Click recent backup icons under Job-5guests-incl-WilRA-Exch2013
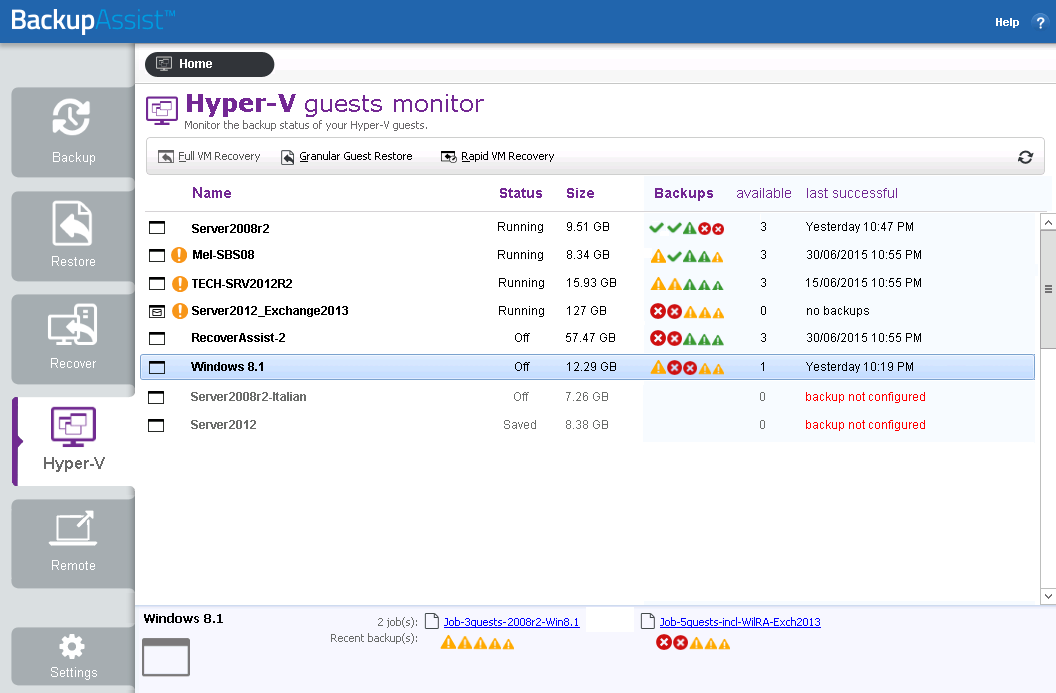 click(x=693, y=643)
